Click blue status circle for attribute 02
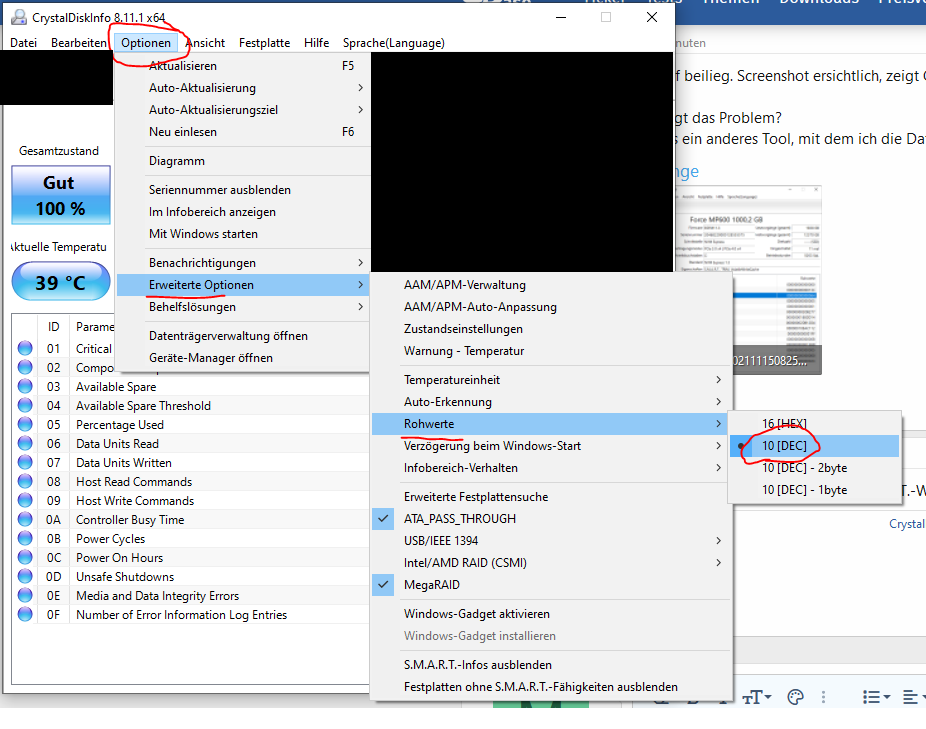The height and width of the screenshot is (729, 926). click(25, 367)
